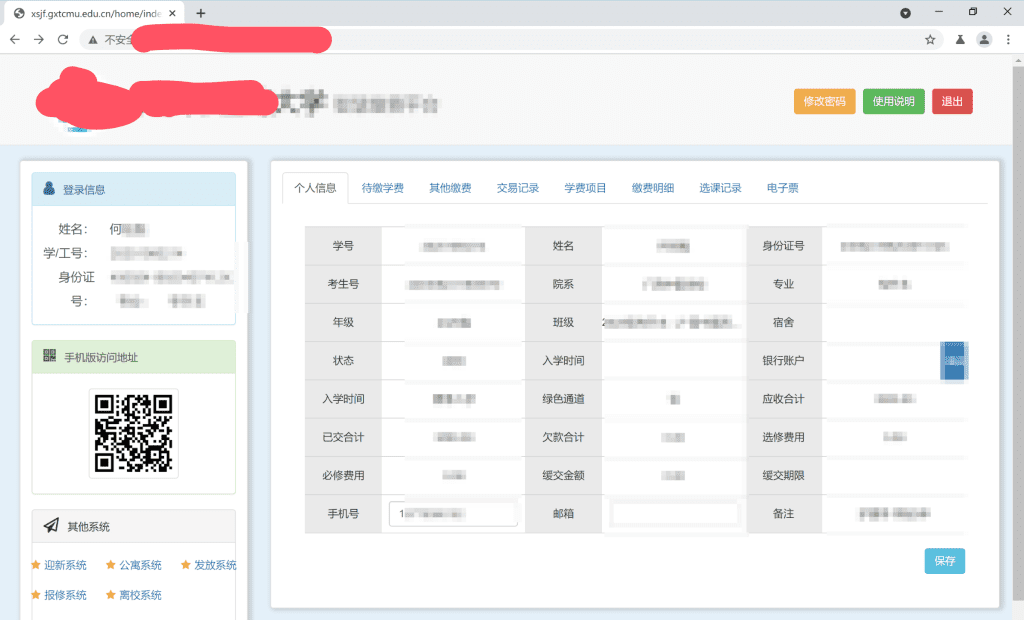
Task: Click the star icon before 迎新系统
Action: (36, 564)
